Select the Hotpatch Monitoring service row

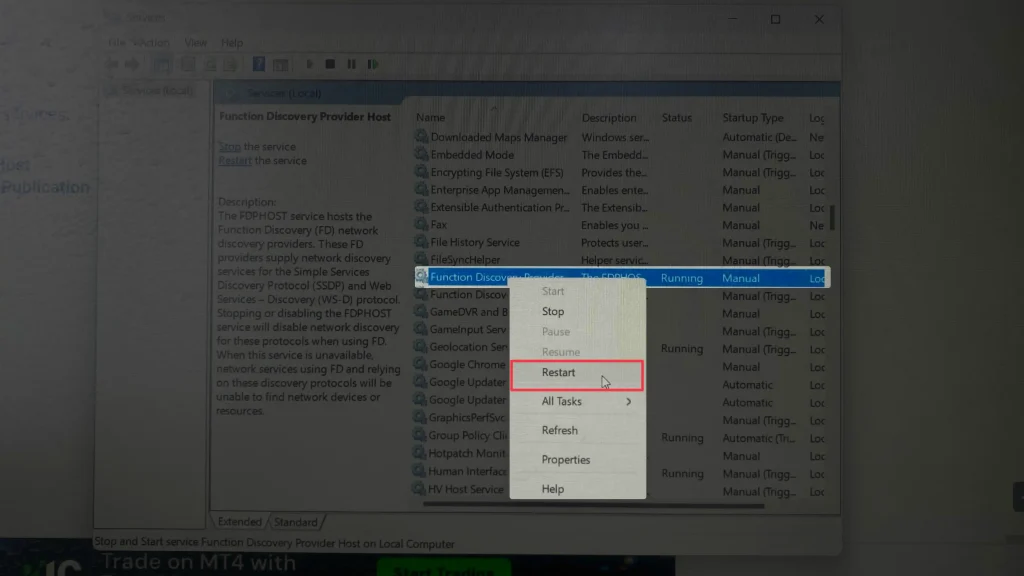(x=466, y=453)
